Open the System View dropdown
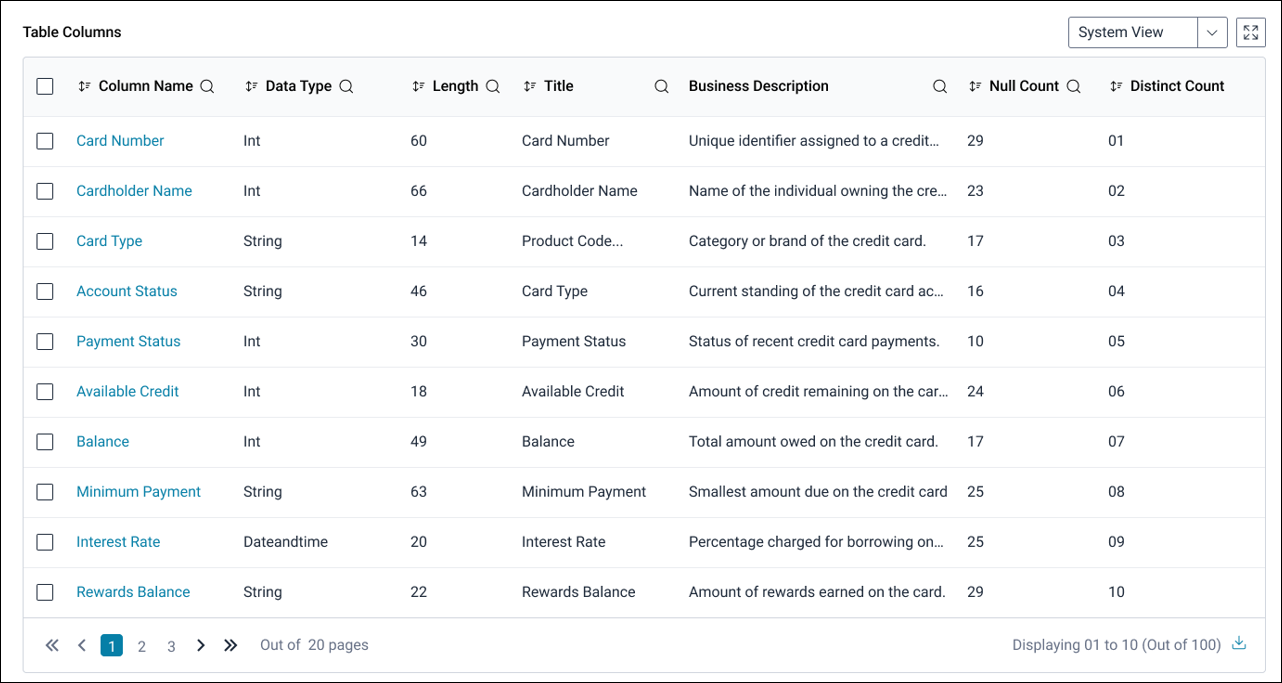 coord(1212,32)
